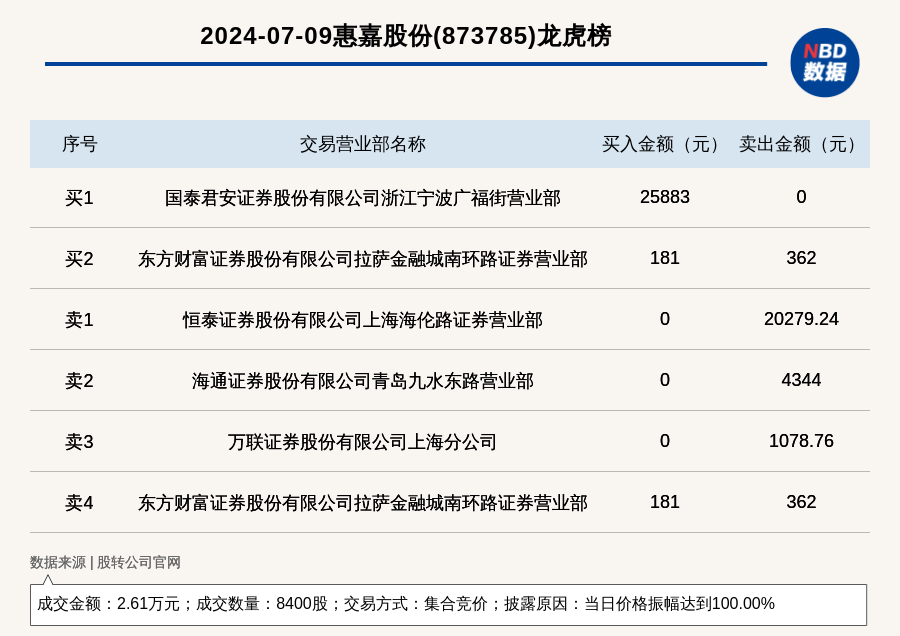Click the sell amount 1078.76
900x636 pixels.
pyautogui.click(x=801, y=440)
